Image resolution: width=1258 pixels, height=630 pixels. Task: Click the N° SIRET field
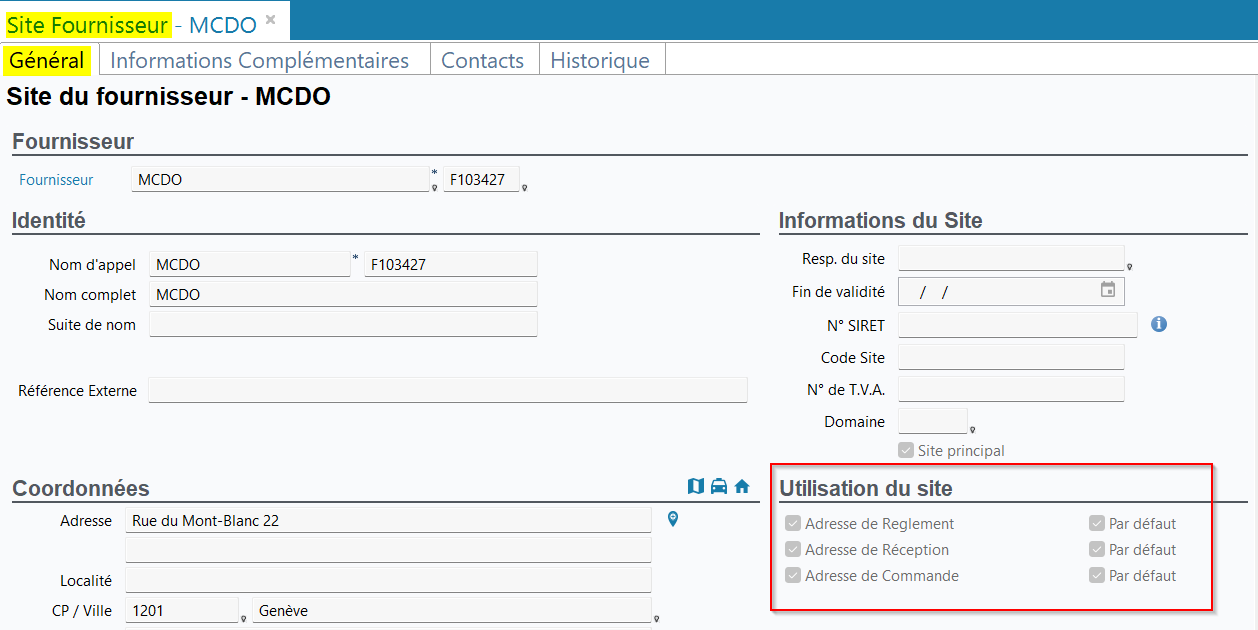click(x=1018, y=324)
